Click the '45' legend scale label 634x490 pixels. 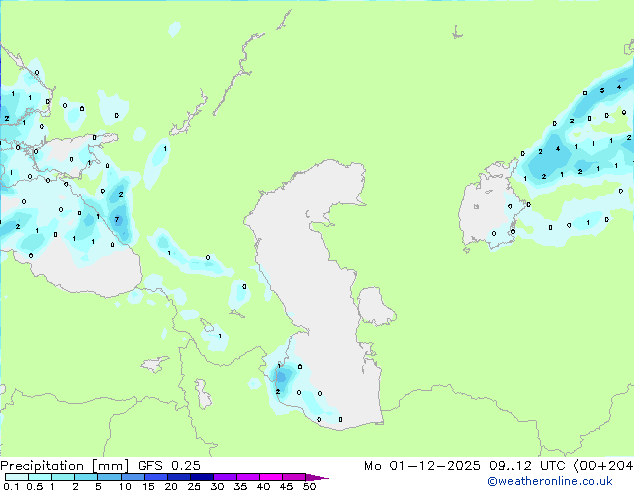tap(286, 486)
